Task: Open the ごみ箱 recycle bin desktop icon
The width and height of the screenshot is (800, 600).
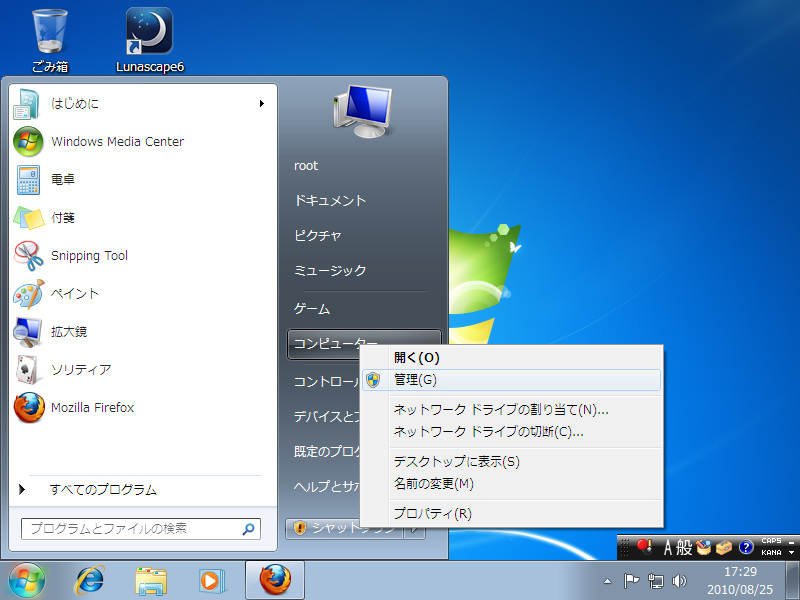Action: pyautogui.click(x=49, y=41)
